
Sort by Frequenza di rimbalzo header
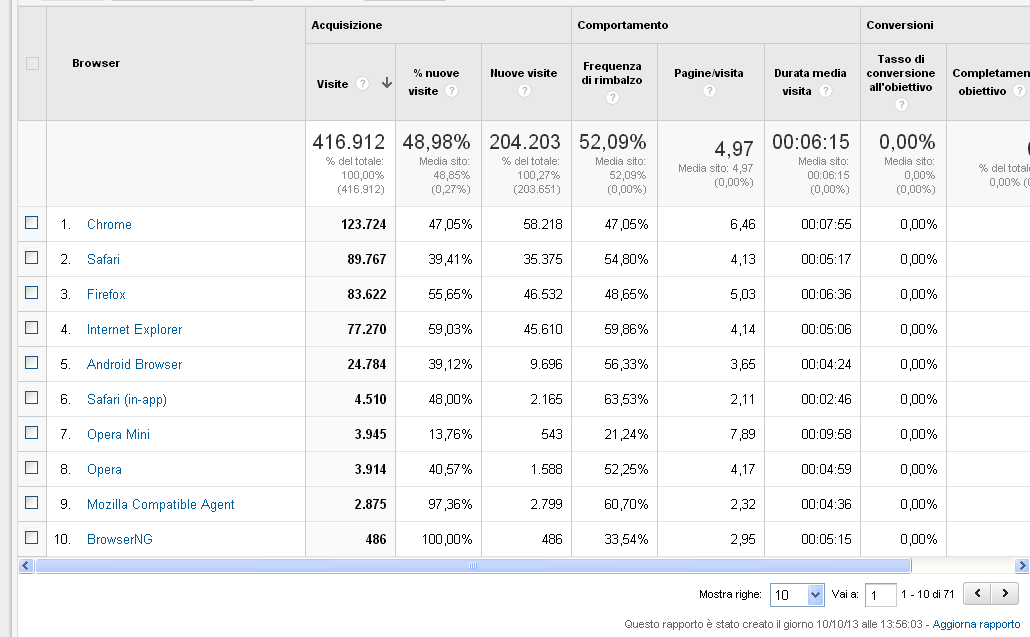[612, 73]
